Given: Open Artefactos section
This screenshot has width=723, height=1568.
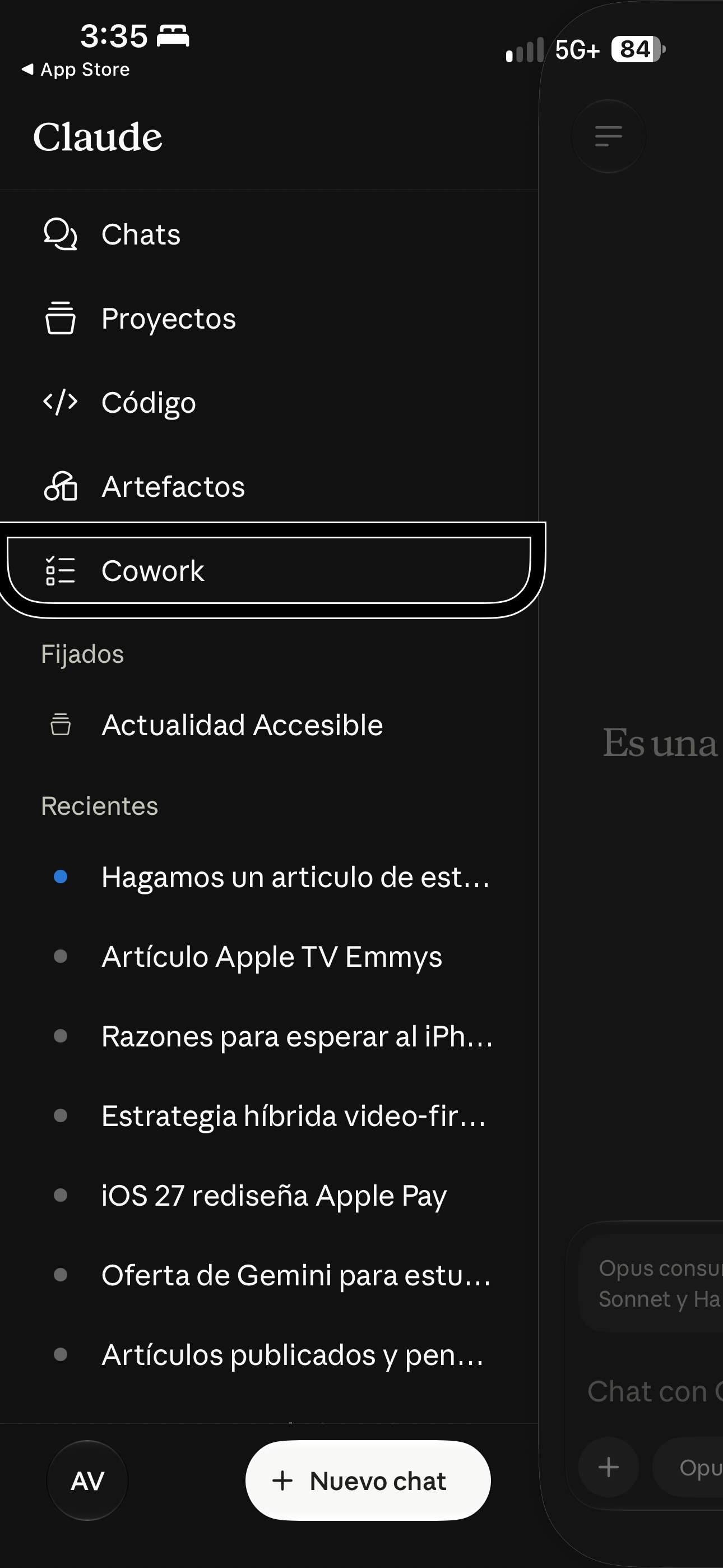Looking at the screenshot, I should tap(269, 486).
